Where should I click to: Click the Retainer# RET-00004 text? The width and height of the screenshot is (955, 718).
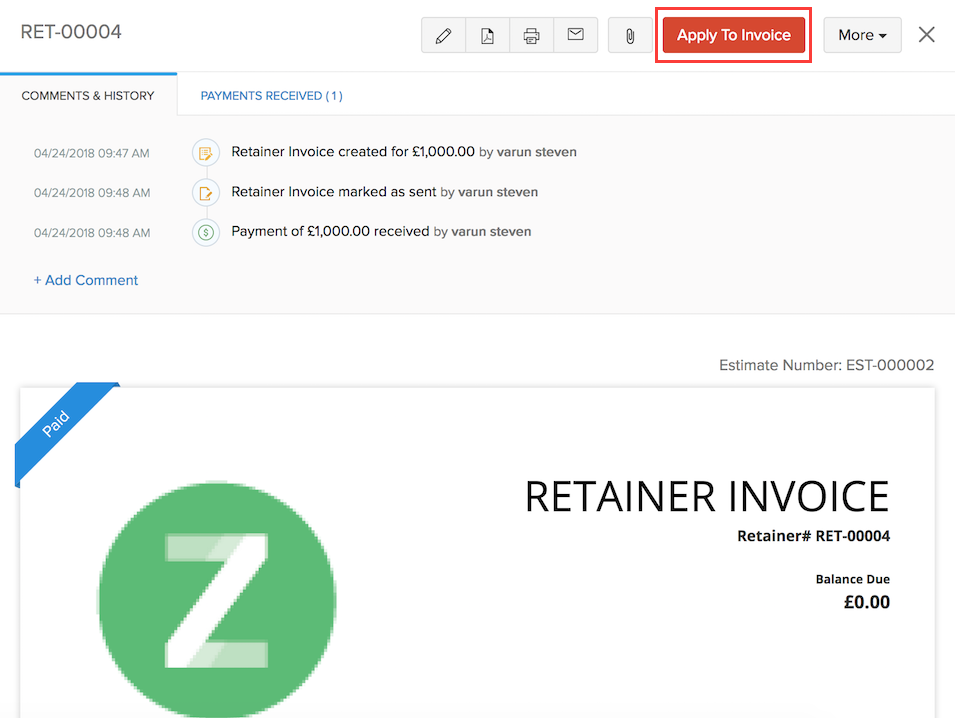tap(814, 536)
